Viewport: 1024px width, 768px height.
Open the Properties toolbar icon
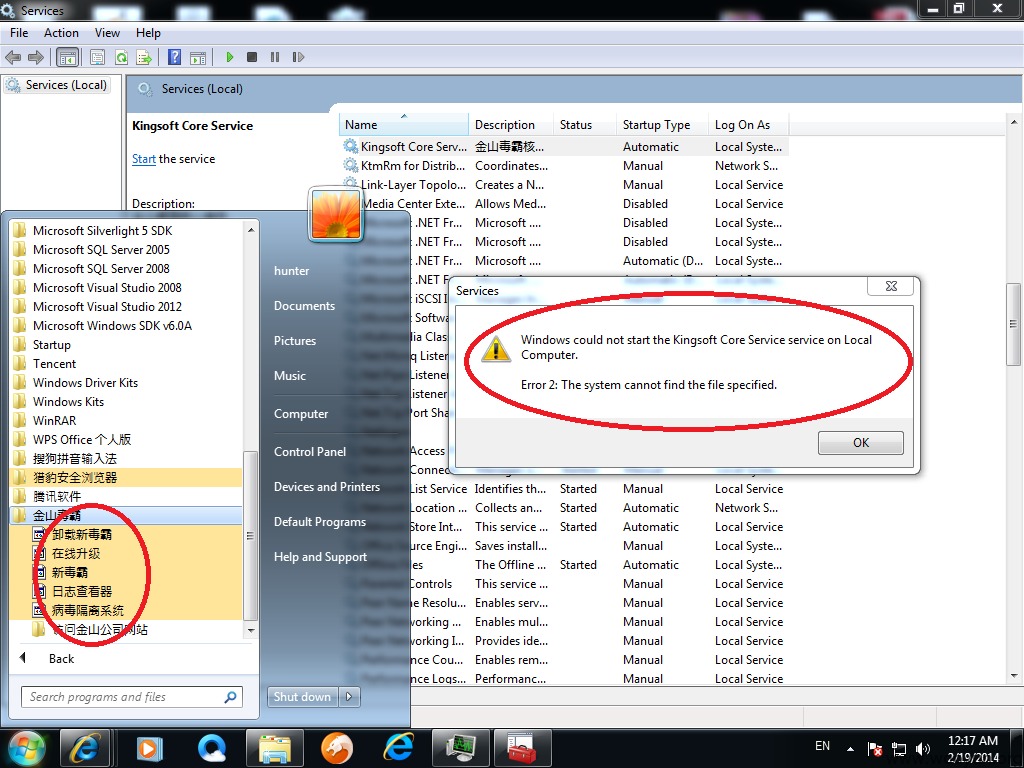[97, 57]
